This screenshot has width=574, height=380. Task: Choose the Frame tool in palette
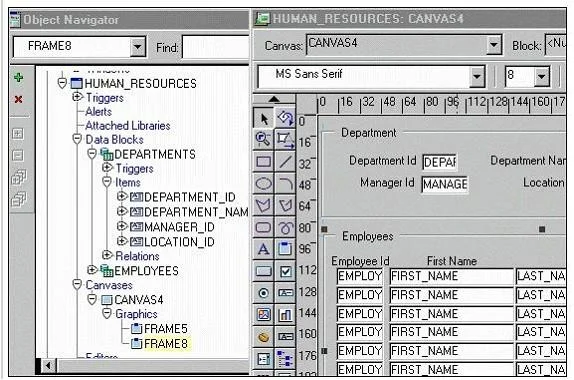285,249
